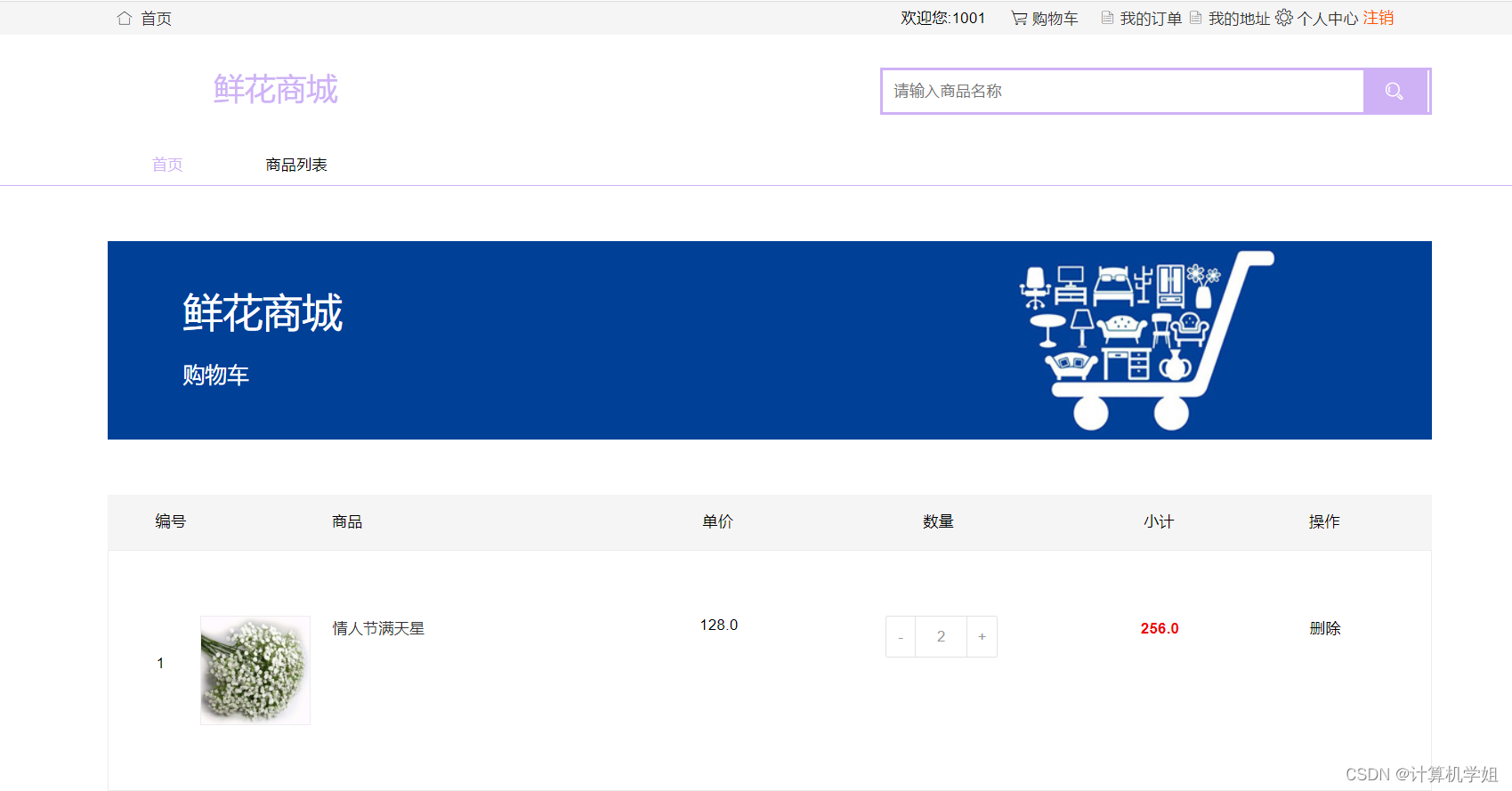Image resolution: width=1512 pixels, height=791 pixels.
Task: Increase quantity with plus button
Action: click(x=982, y=637)
